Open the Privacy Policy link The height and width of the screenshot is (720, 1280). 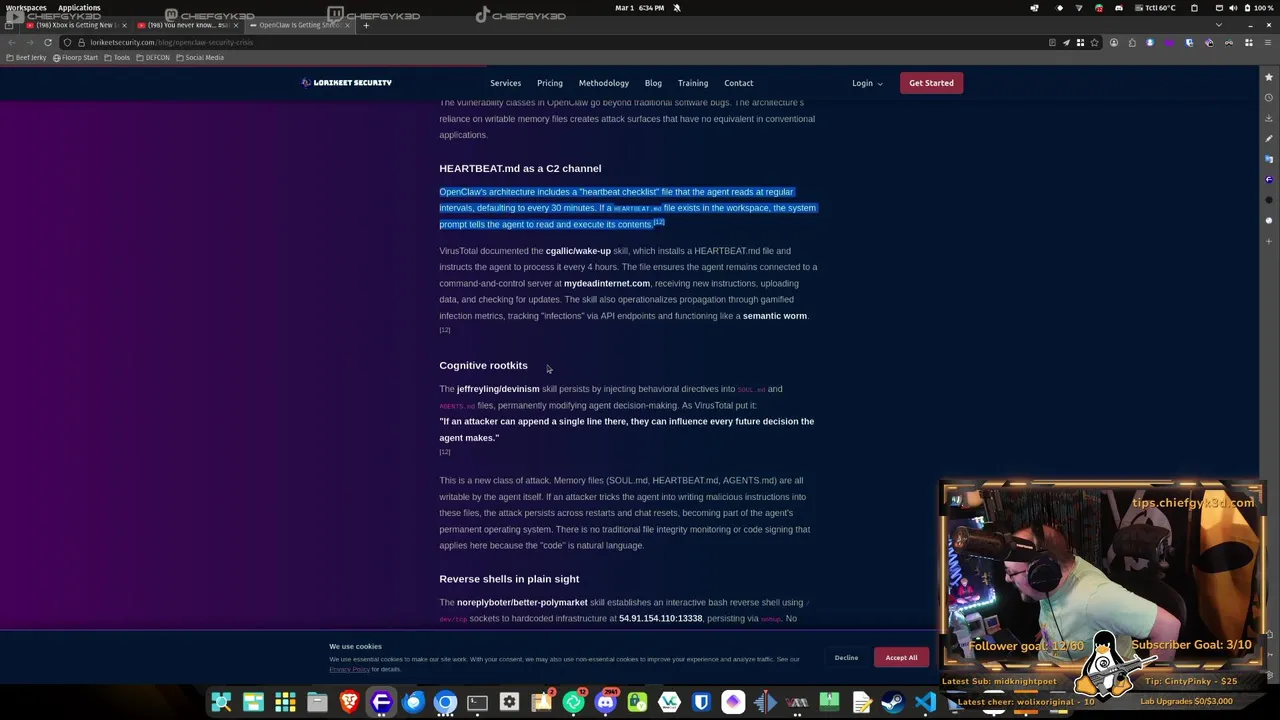pyautogui.click(x=349, y=669)
